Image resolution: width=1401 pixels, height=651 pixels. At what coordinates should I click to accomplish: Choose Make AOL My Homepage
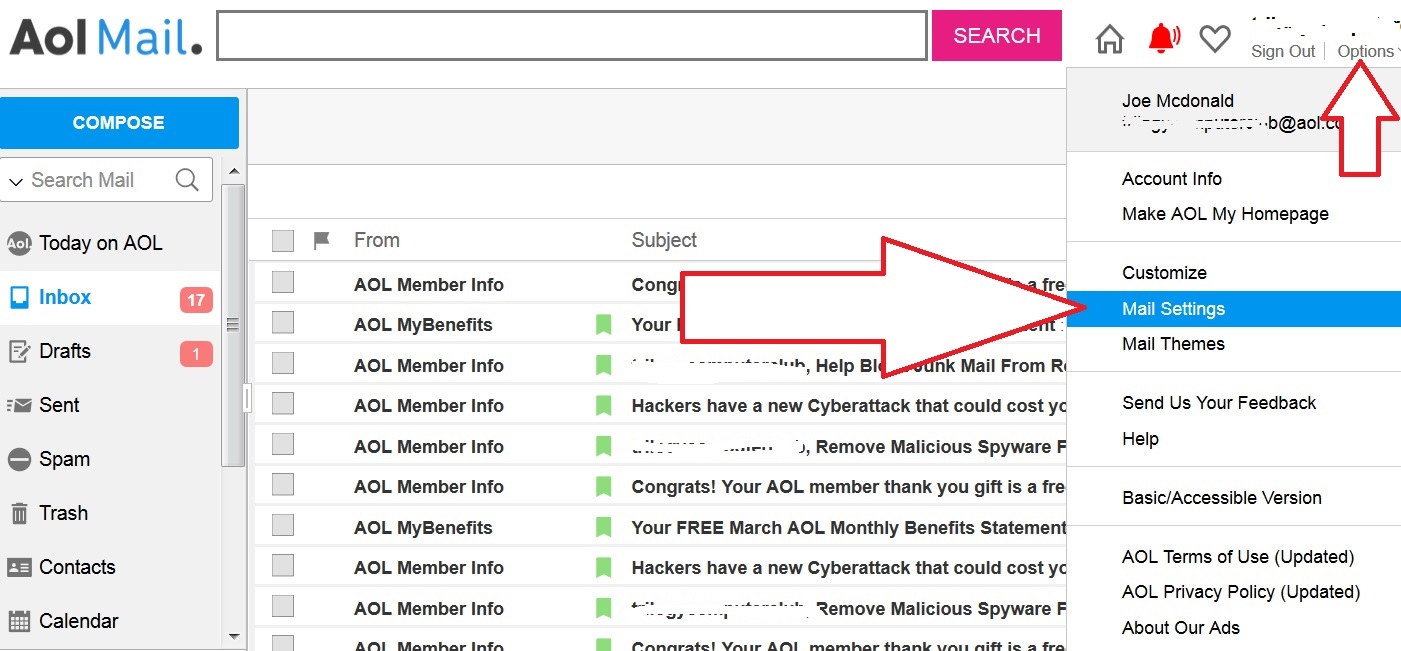point(1225,214)
